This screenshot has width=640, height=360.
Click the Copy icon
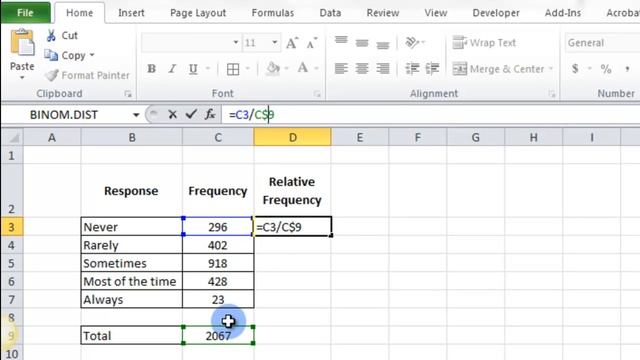[x=51, y=55]
